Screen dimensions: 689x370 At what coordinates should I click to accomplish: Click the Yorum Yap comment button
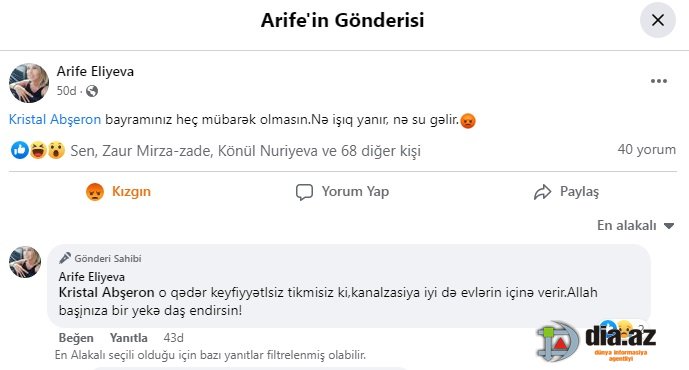pyautogui.click(x=342, y=192)
